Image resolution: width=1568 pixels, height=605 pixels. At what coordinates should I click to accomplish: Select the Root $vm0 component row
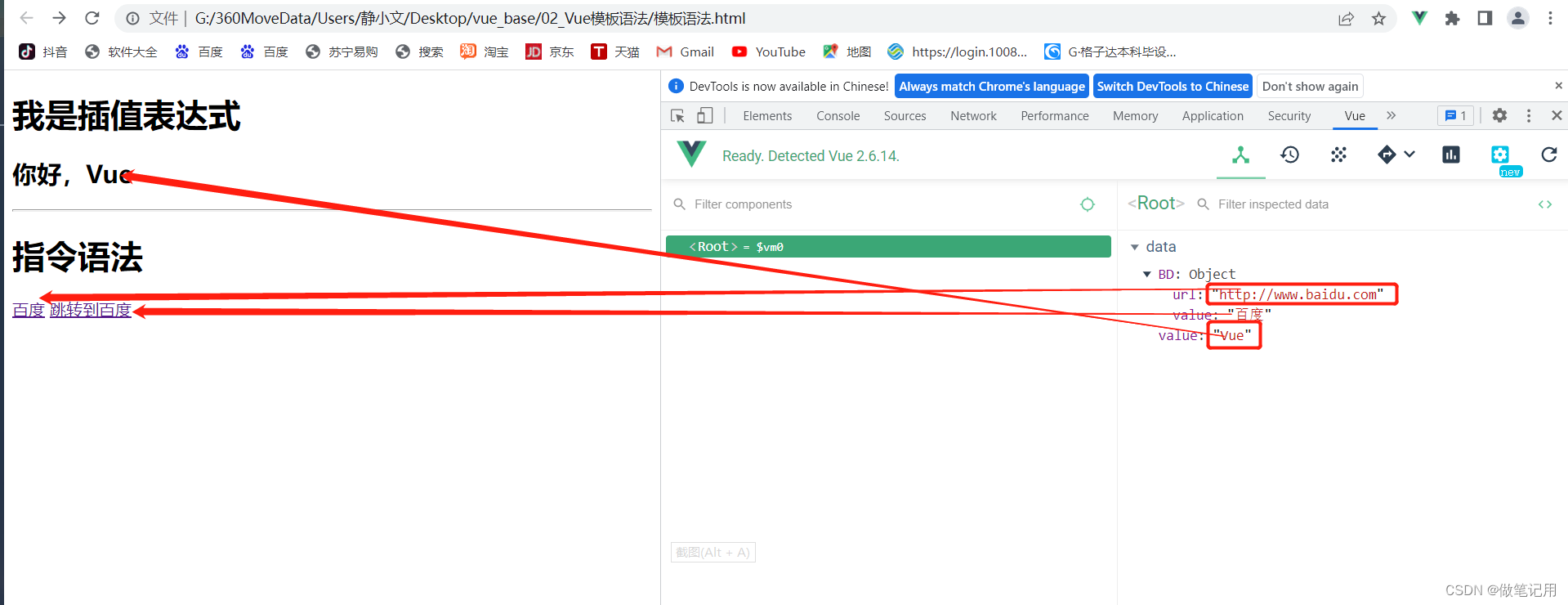click(x=888, y=246)
